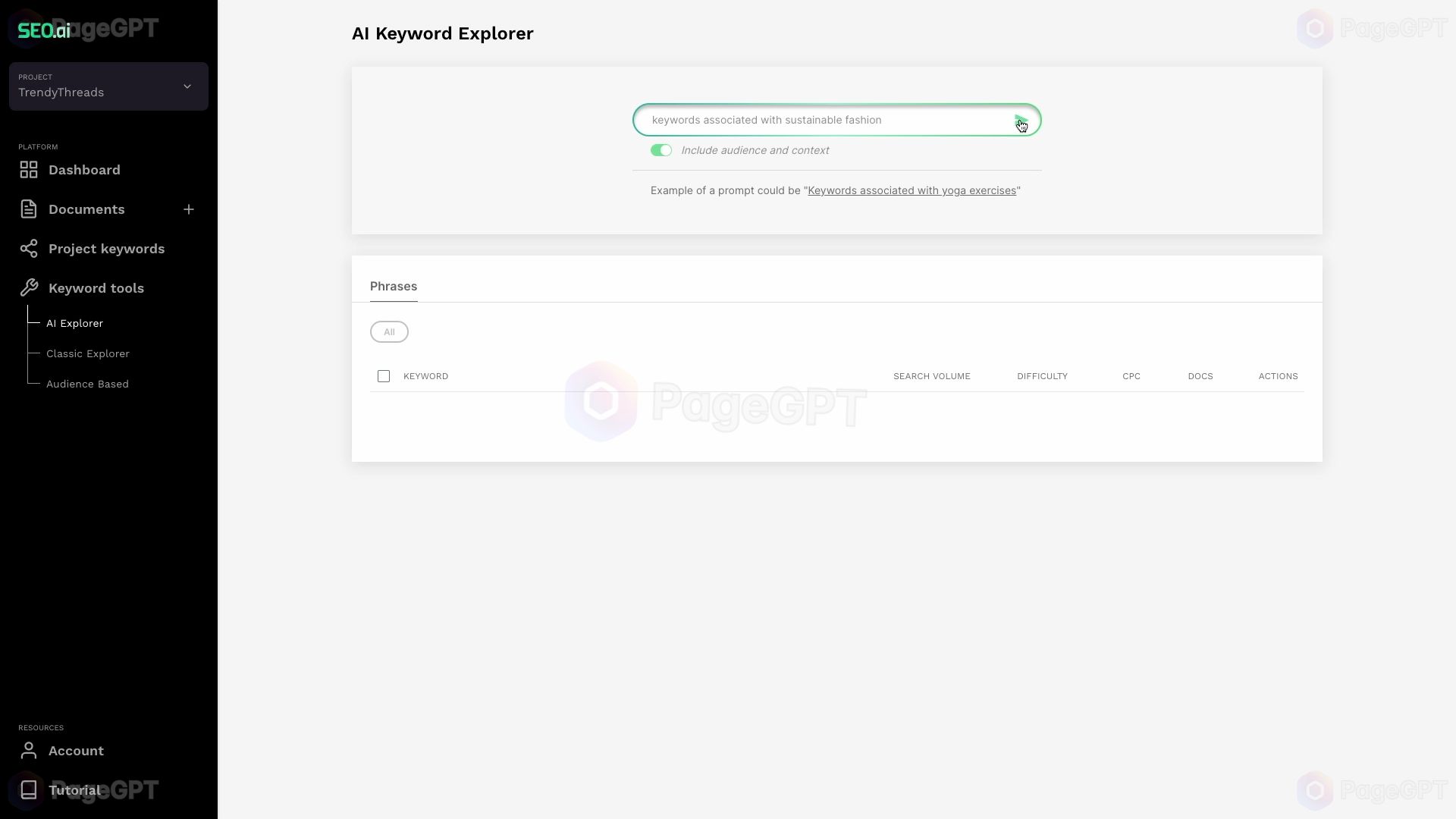
Task: Expand the TrendyThreads project dropdown
Action: tap(187, 86)
